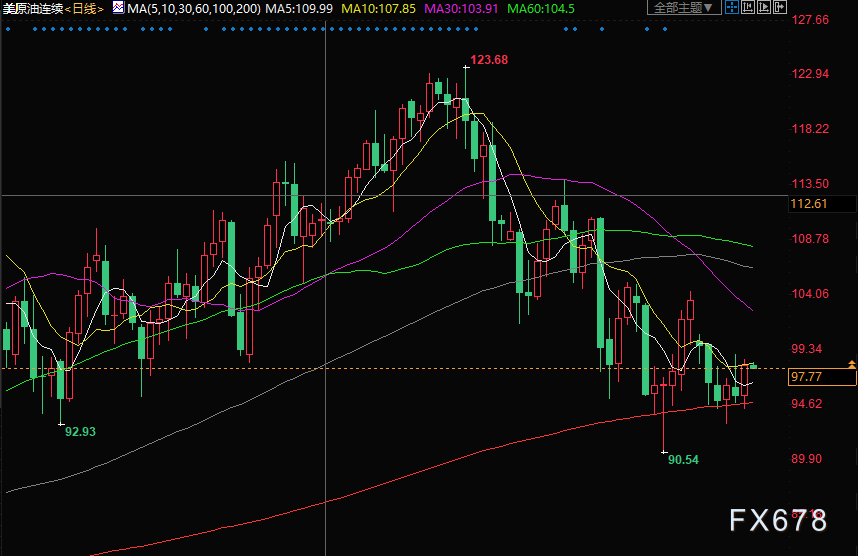858x556 pixels.
Task: Click the last green candle at the right edge
Action: [x=753, y=366]
